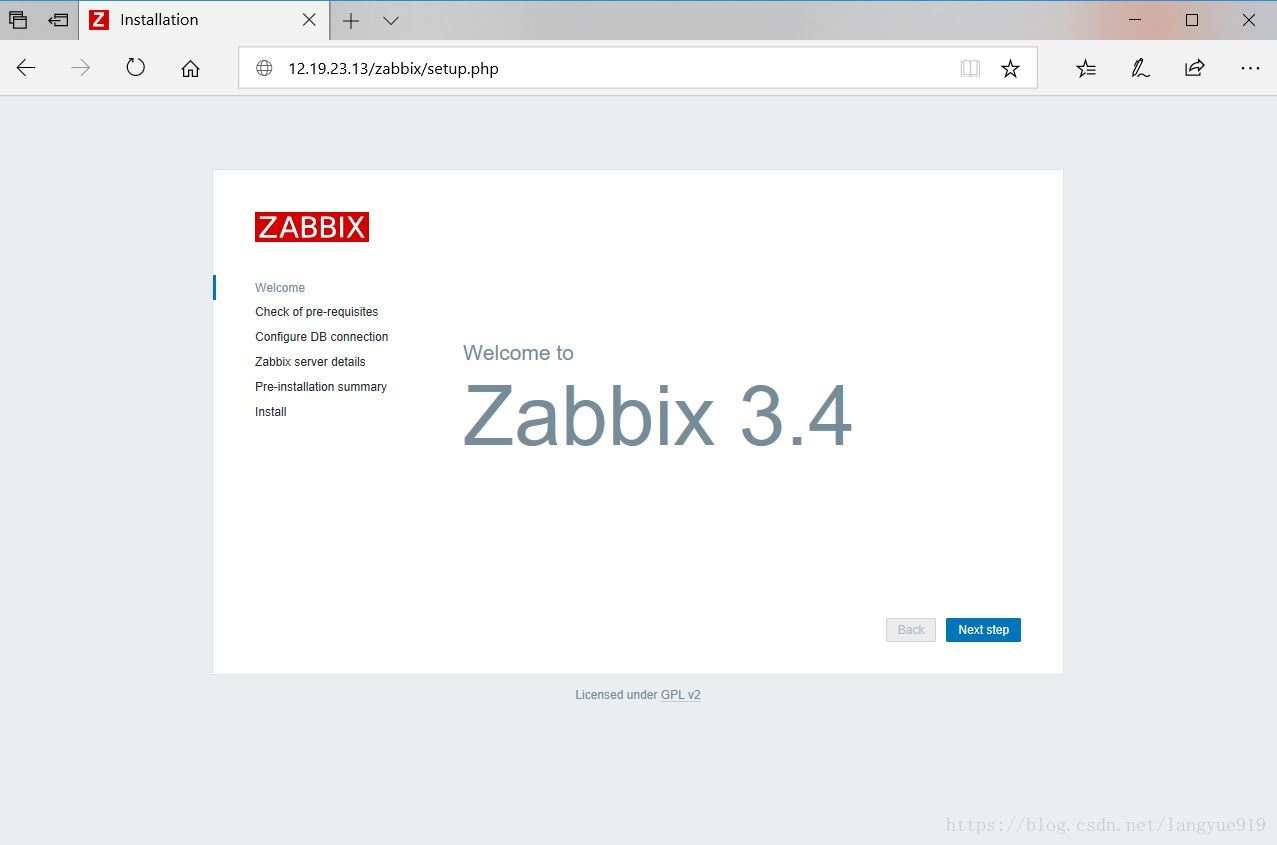Select Zabbix server details step
1277x845 pixels.
pyautogui.click(x=310, y=362)
